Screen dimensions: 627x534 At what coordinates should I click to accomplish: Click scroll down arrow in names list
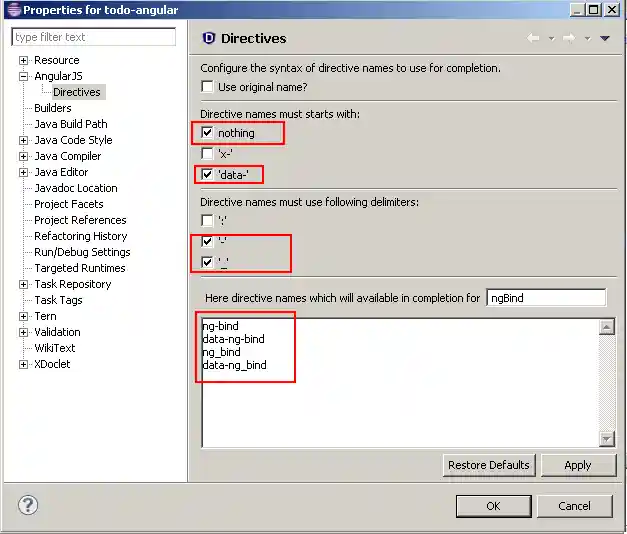click(607, 439)
